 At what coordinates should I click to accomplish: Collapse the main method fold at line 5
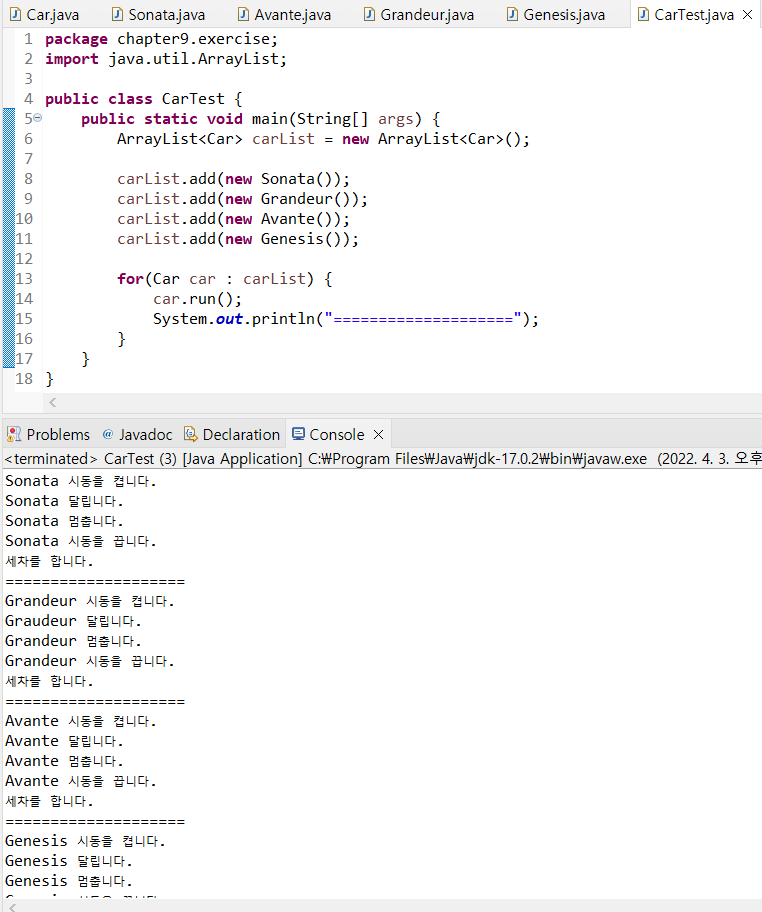(37, 118)
